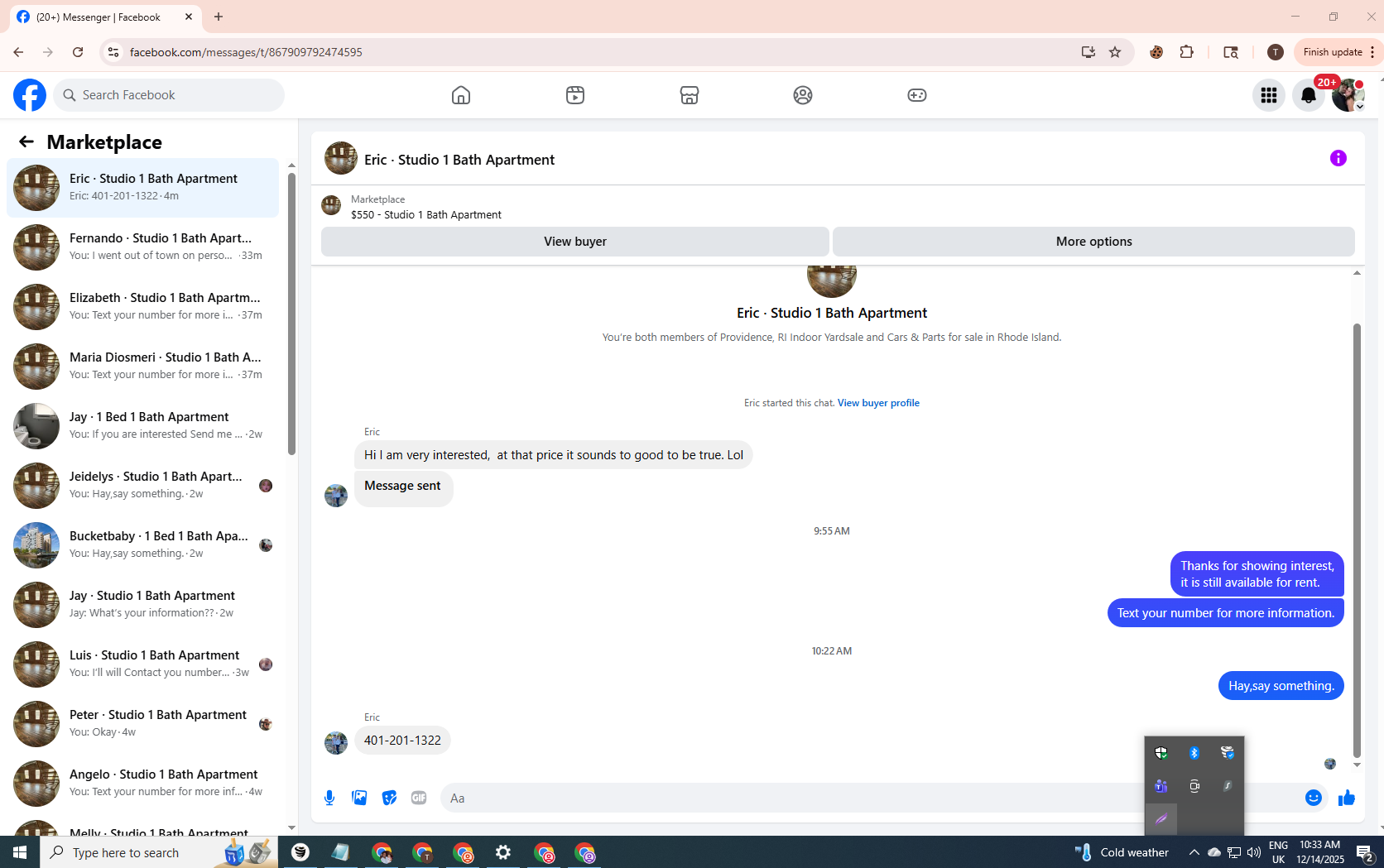Click the $550 Studio 1 Bath listing
The image size is (1384, 868).
point(426,214)
